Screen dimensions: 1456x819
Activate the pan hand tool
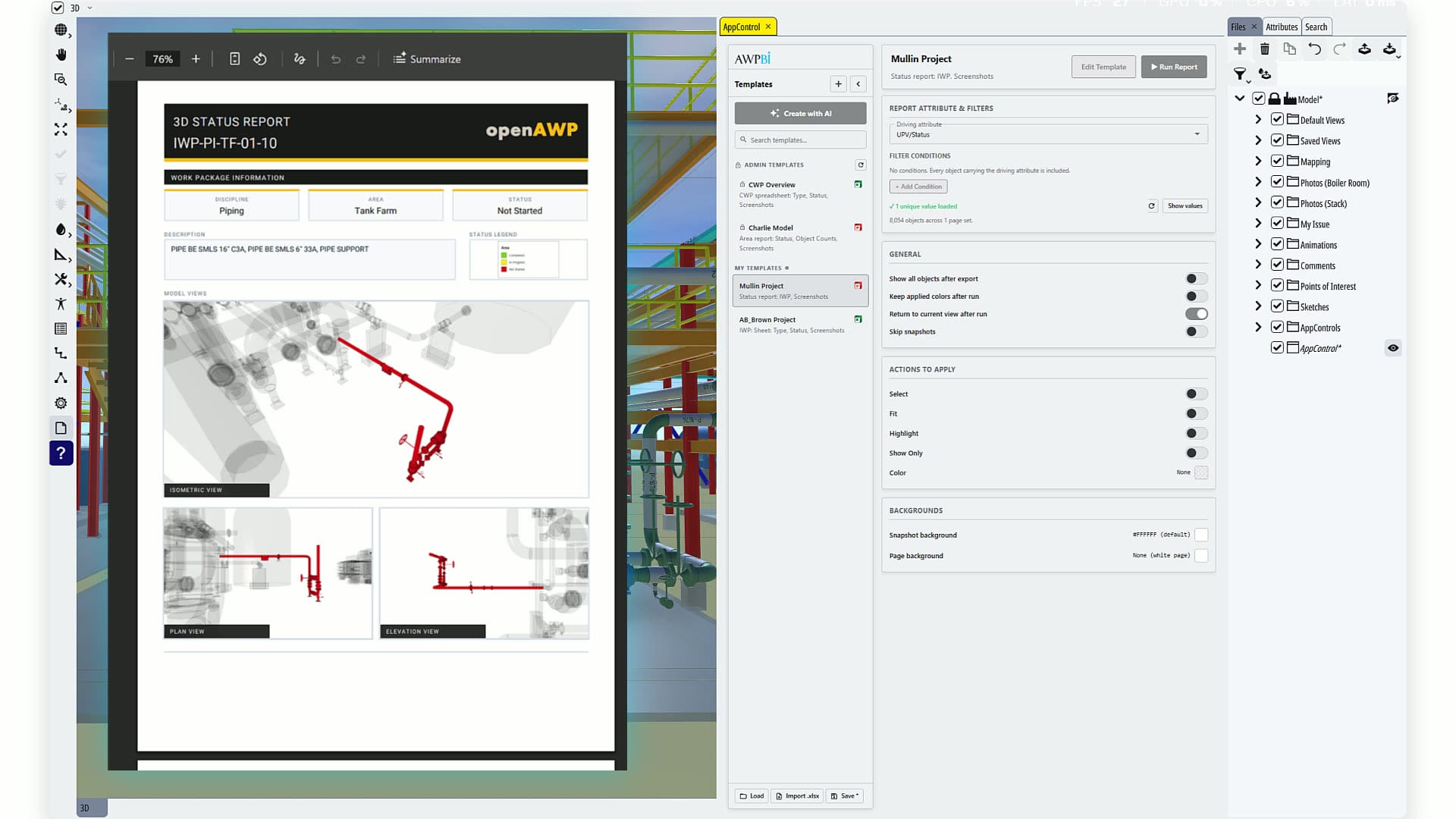click(61, 55)
